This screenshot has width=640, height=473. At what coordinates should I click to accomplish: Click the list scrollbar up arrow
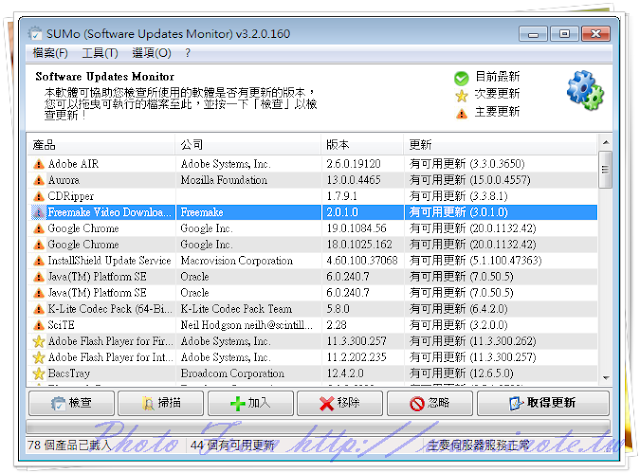point(606,142)
